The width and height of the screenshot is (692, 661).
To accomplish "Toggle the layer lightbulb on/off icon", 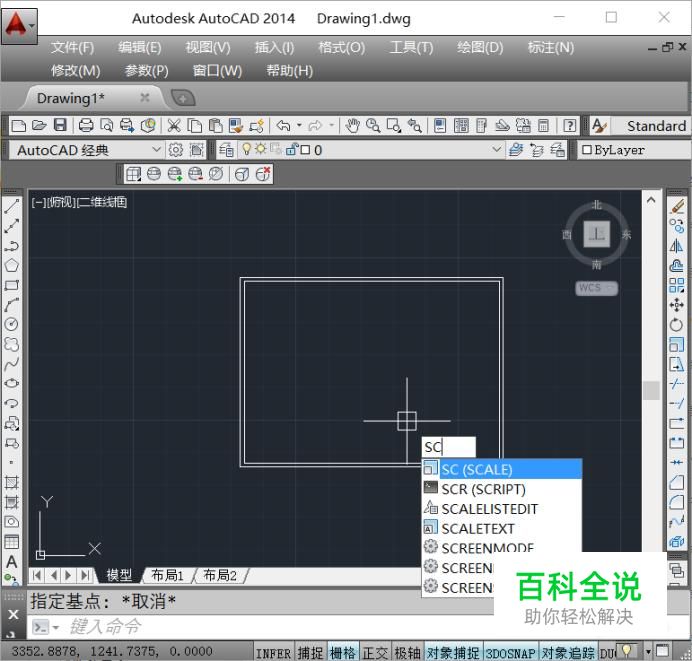I will pyautogui.click(x=247, y=149).
